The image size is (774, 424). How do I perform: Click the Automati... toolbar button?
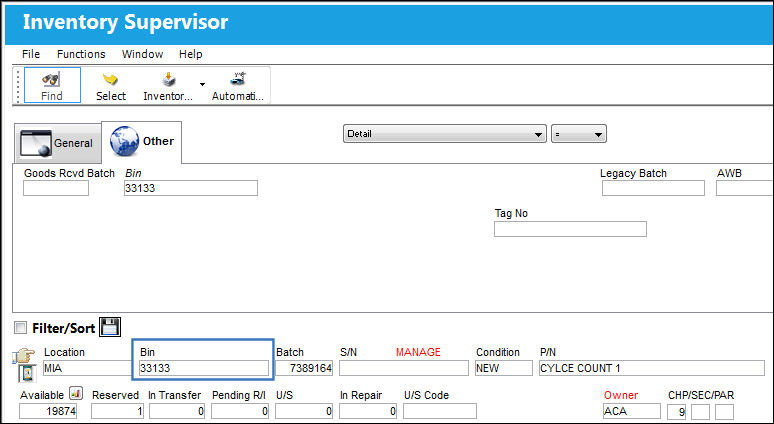238,85
